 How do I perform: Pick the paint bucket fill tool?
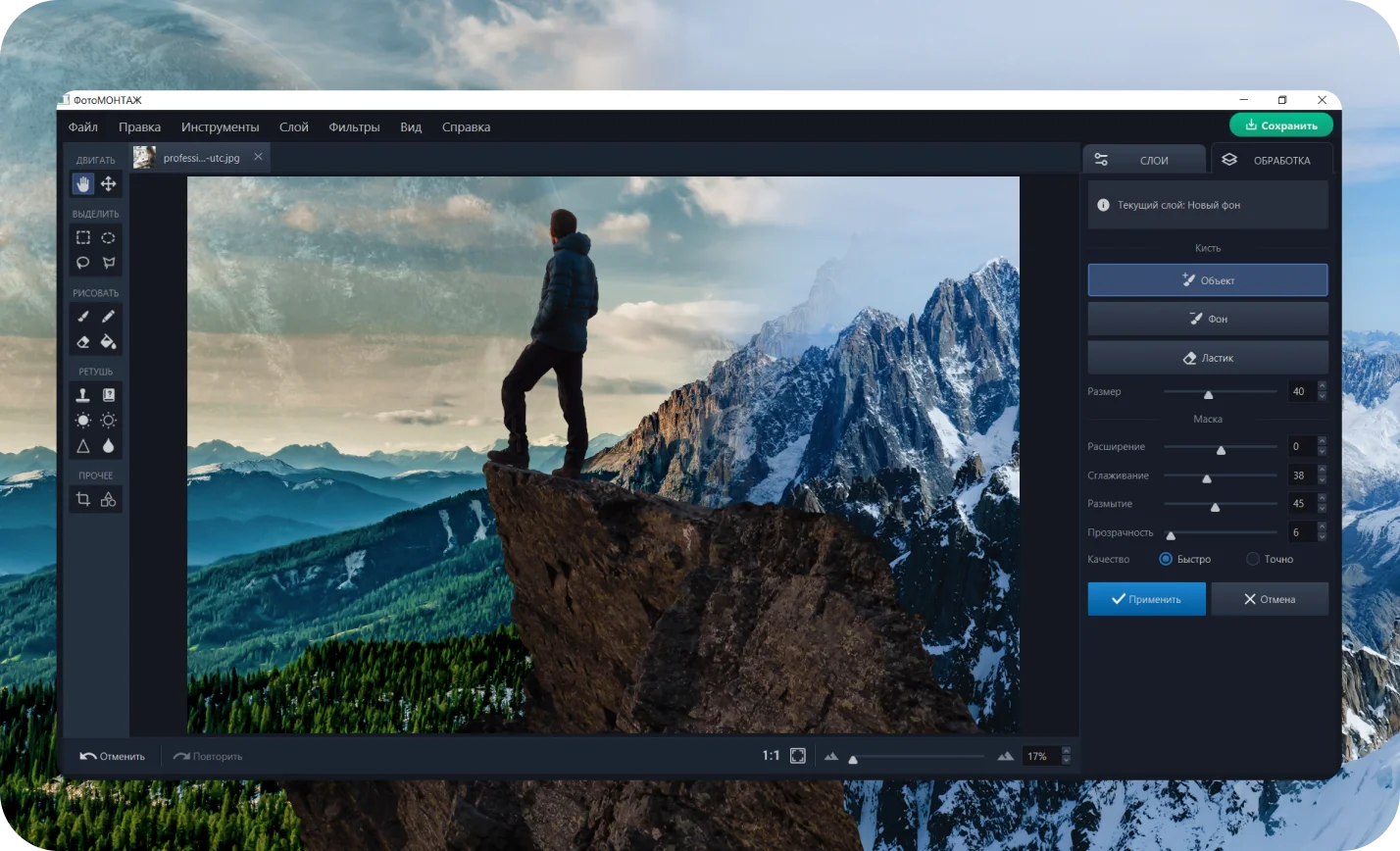109,342
